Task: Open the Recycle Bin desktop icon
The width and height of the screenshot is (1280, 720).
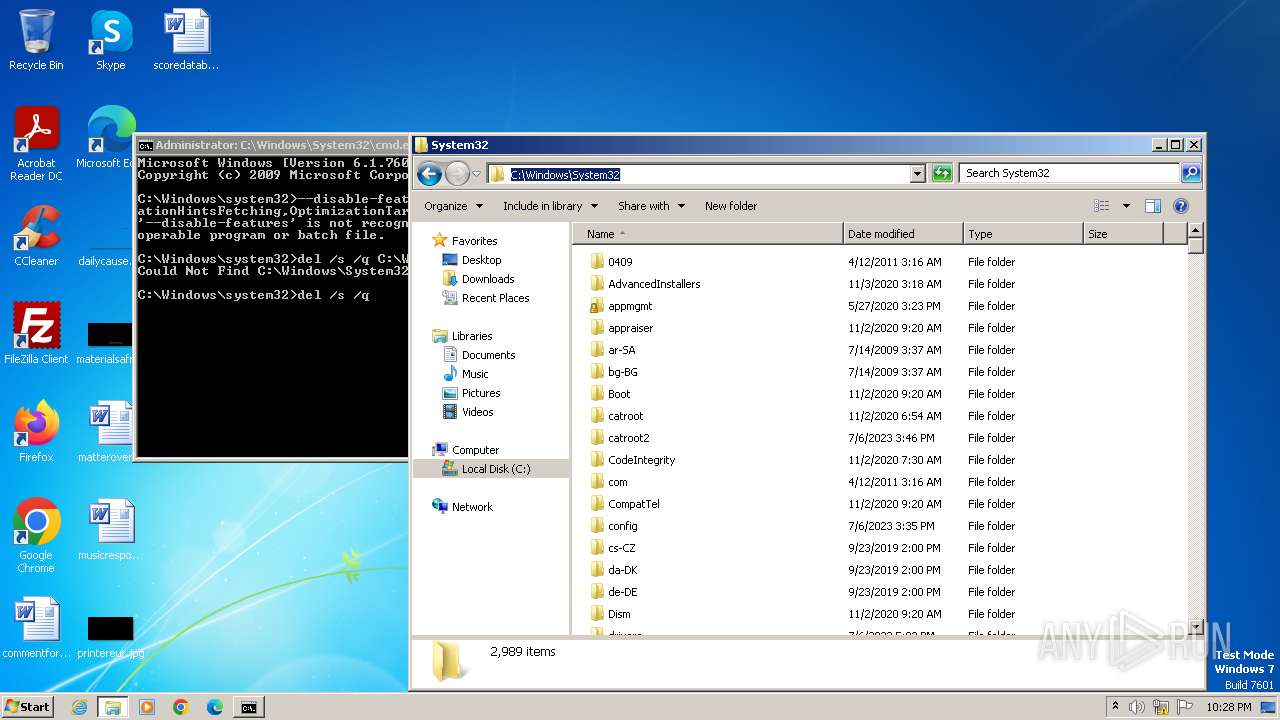Action: 36,40
